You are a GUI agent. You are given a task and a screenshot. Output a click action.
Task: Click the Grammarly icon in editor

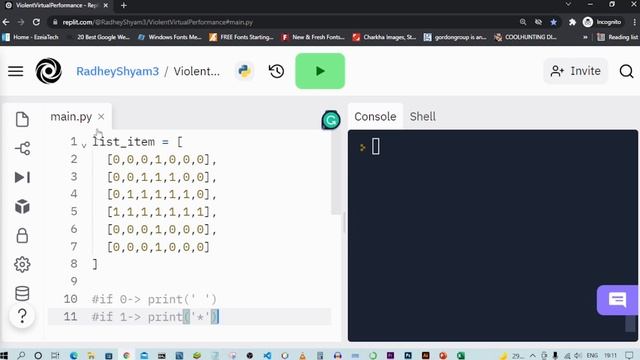[331, 120]
